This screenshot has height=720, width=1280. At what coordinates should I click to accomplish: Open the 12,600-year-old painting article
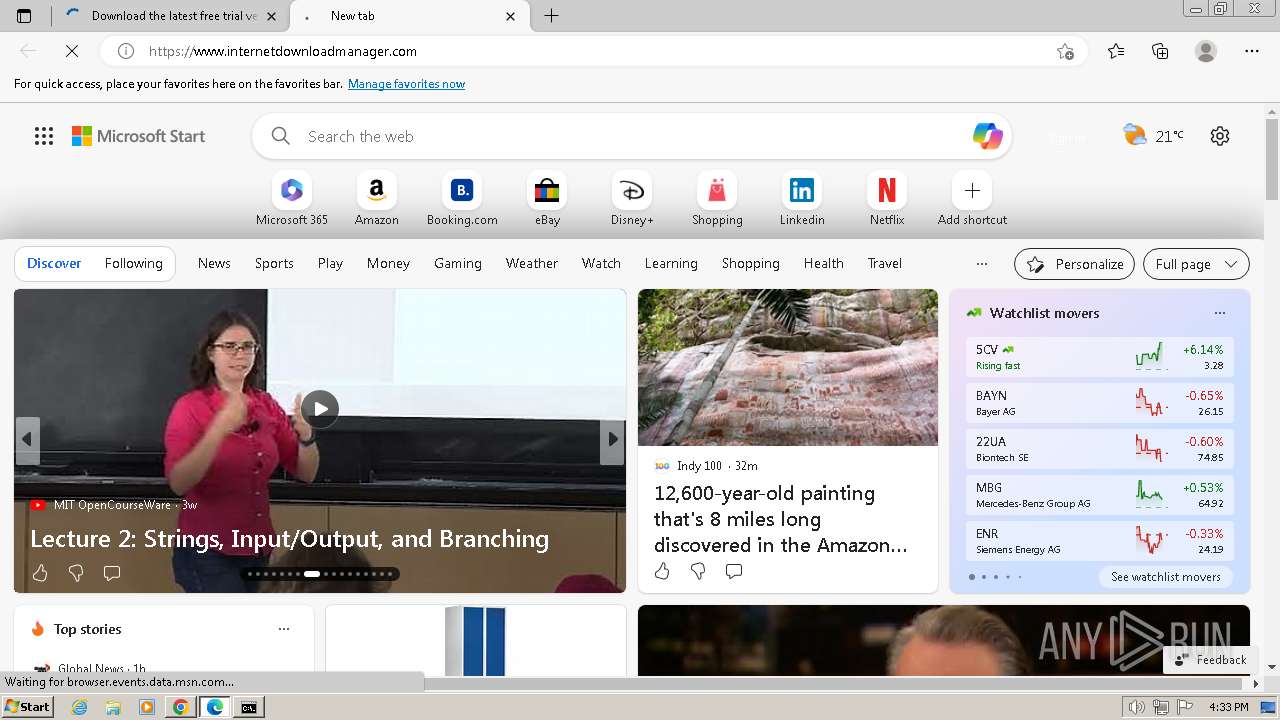[x=781, y=519]
